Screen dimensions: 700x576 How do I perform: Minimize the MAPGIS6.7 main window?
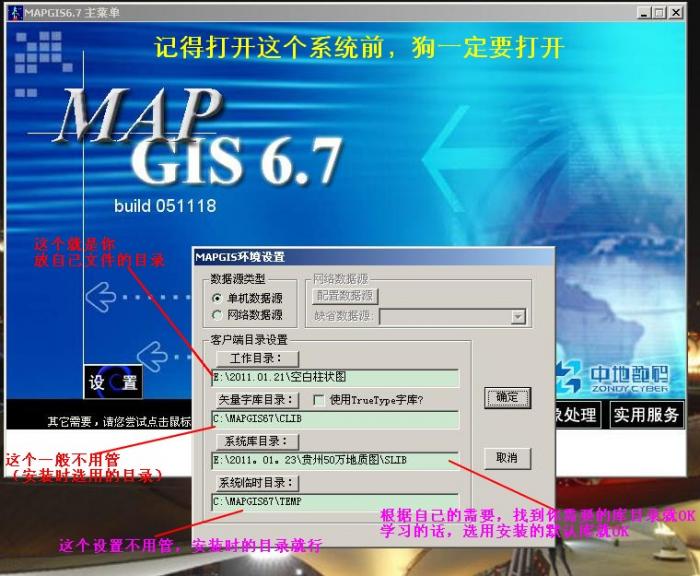click(643, 13)
